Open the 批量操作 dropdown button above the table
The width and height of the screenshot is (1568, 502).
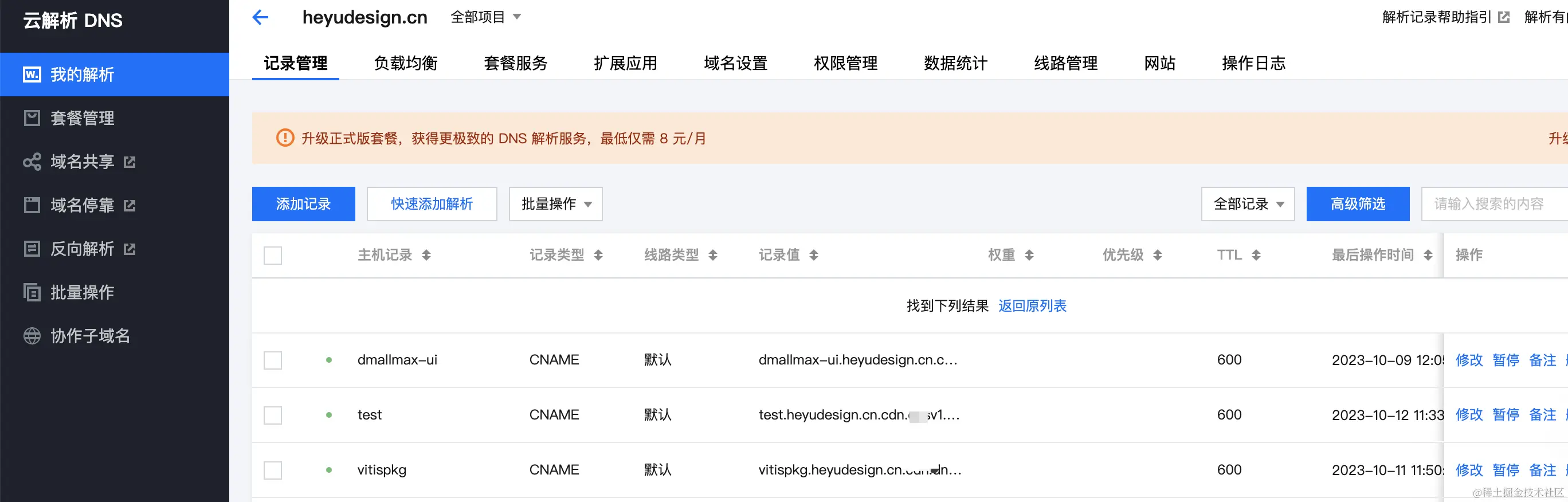click(556, 204)
